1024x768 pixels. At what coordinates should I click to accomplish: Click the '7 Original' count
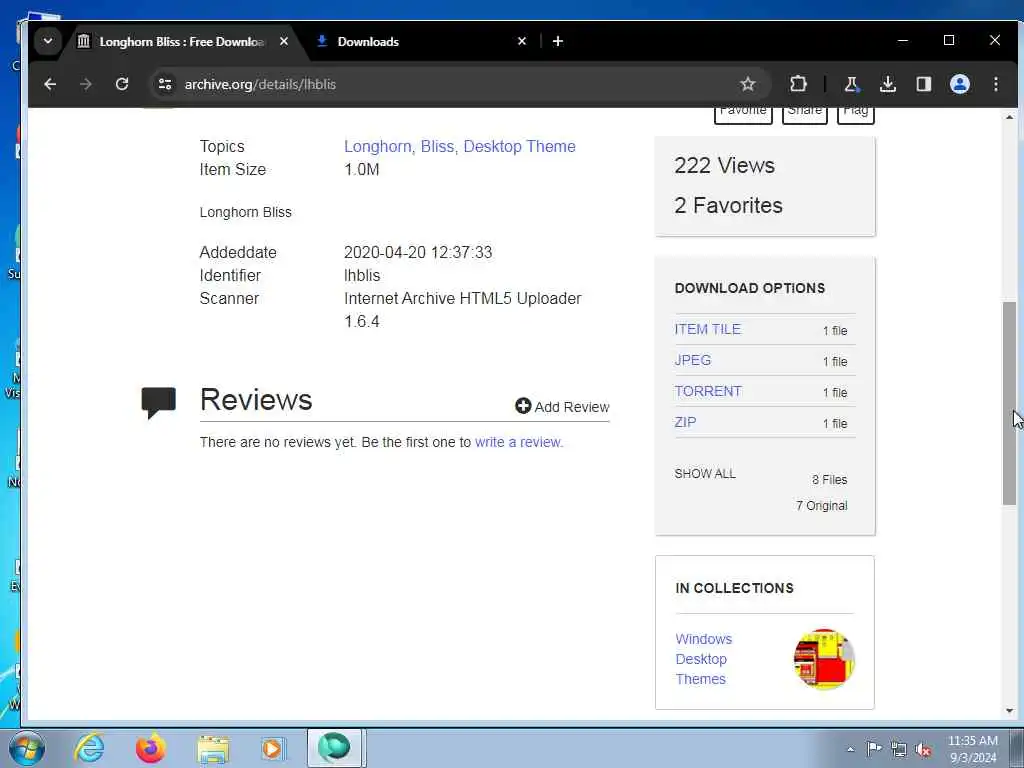click(x=822, y=505)
